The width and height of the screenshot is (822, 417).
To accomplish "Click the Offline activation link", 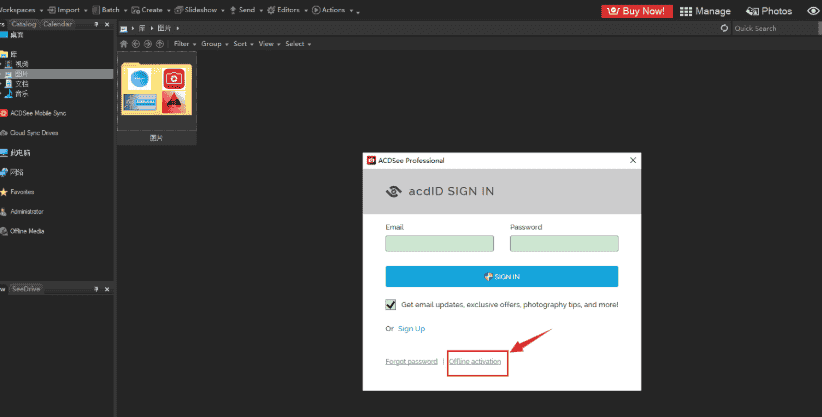I will point(478,360).
